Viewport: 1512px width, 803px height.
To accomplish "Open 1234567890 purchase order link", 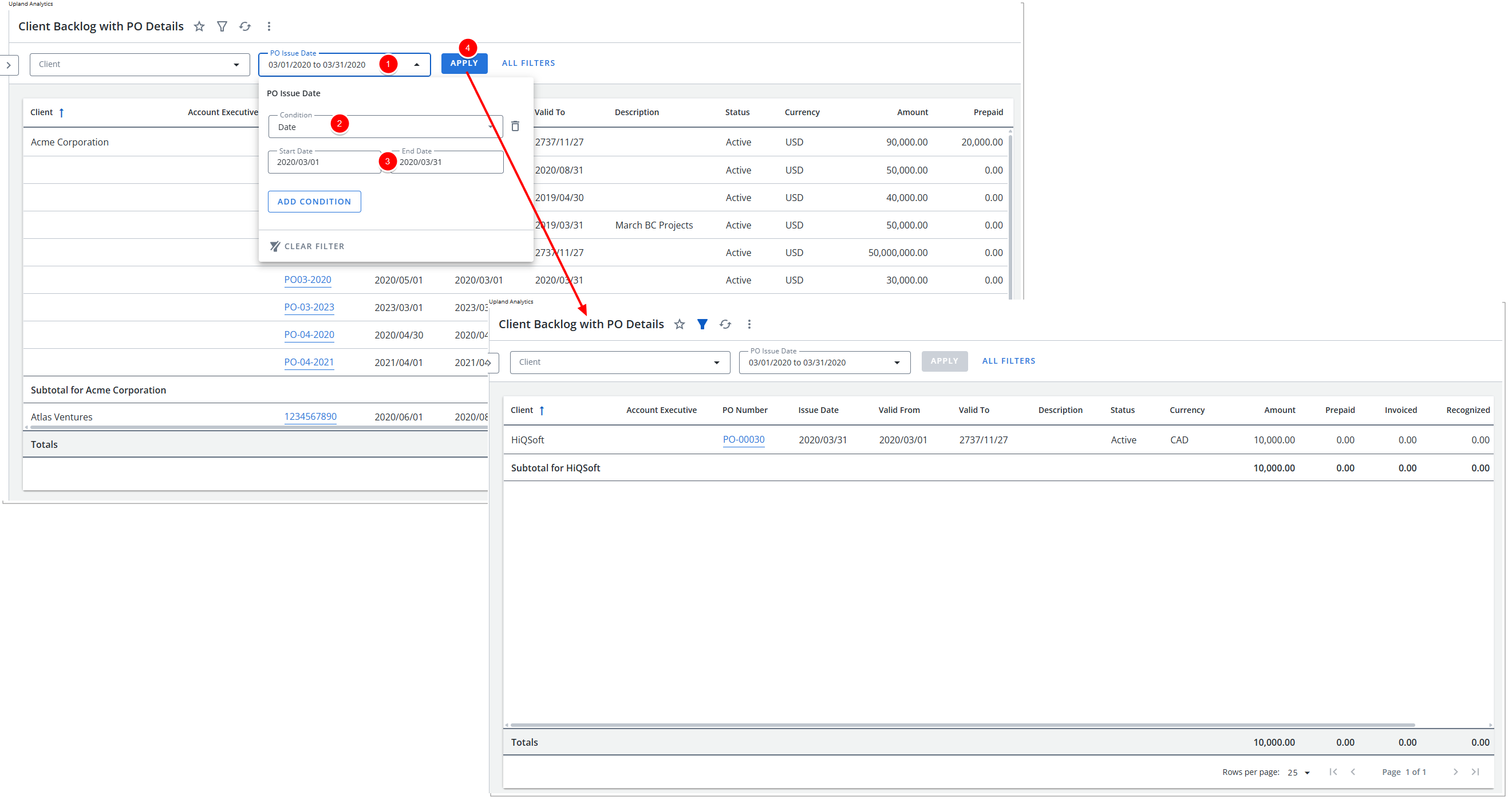I will tap(310, 416).
